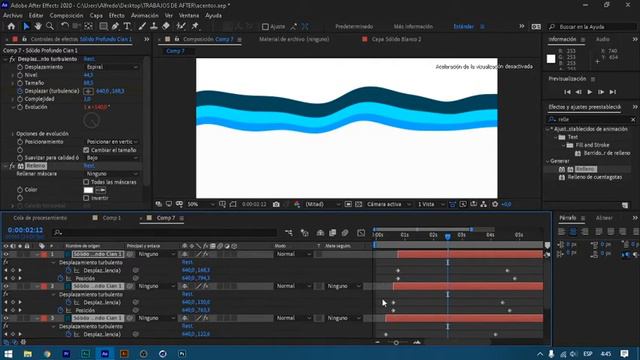The image size is (640, 360).
Task: Open the composition mini-flowchart in timeline
Action: tap(289, 233)
